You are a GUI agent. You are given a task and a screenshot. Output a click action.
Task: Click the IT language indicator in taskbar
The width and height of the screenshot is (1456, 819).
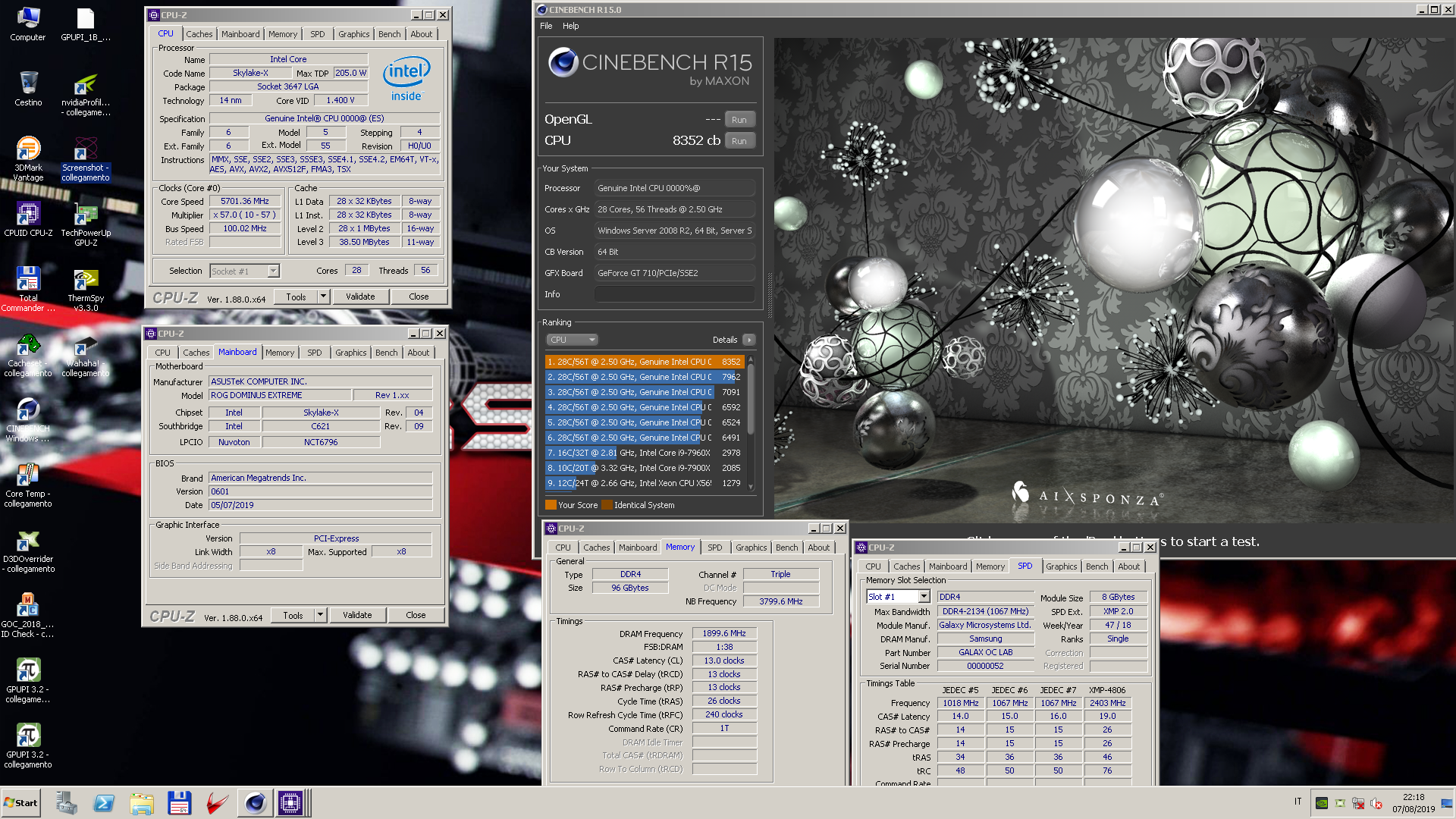coord(1298,802)
